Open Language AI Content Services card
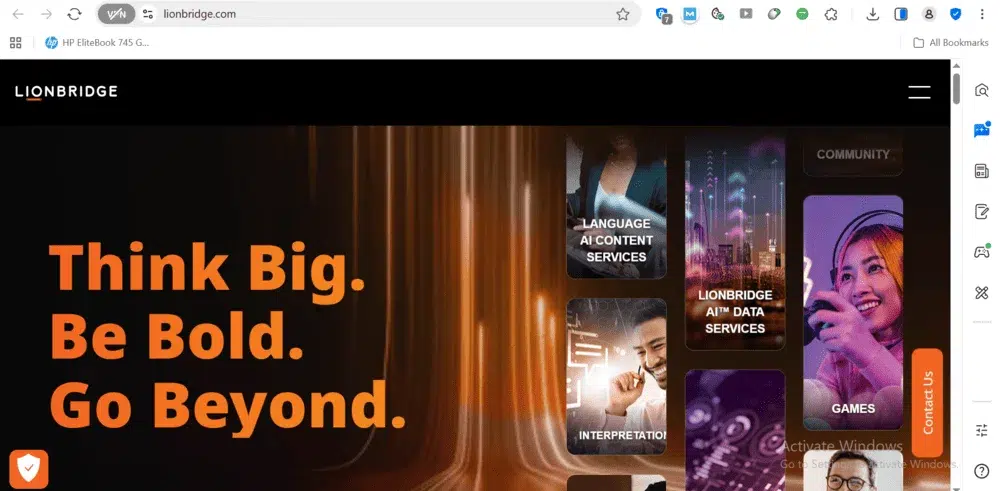This screenshot has width=1000, height=491. coord(616,208)
